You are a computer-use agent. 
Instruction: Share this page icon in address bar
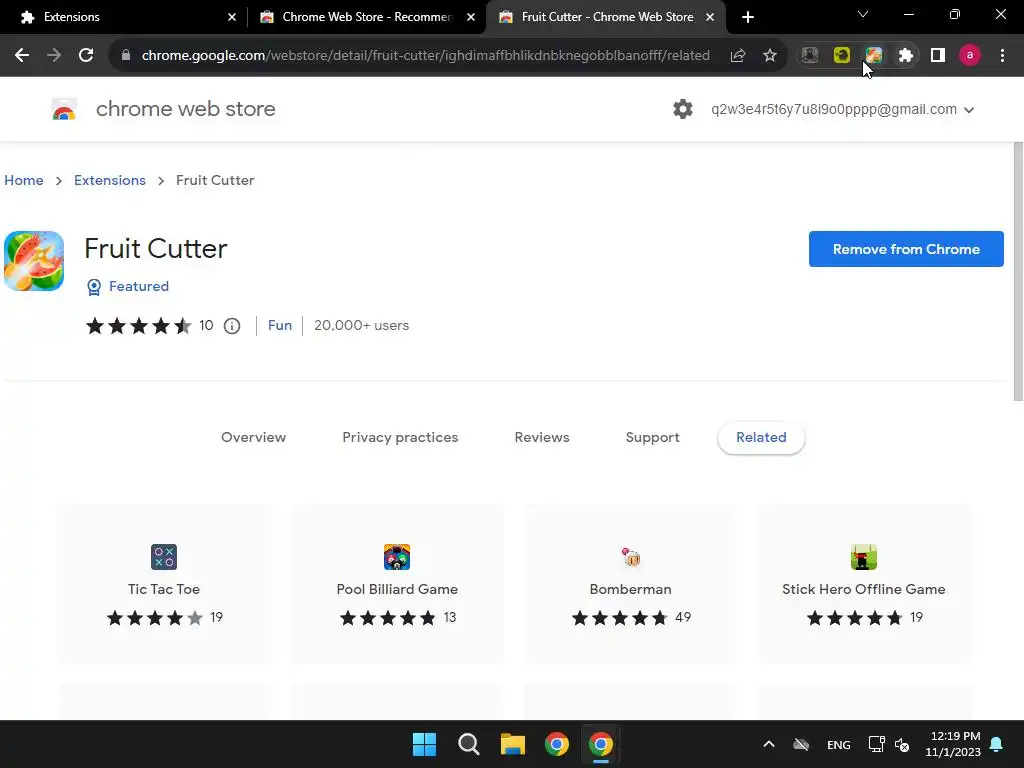[x=738, y=56]
